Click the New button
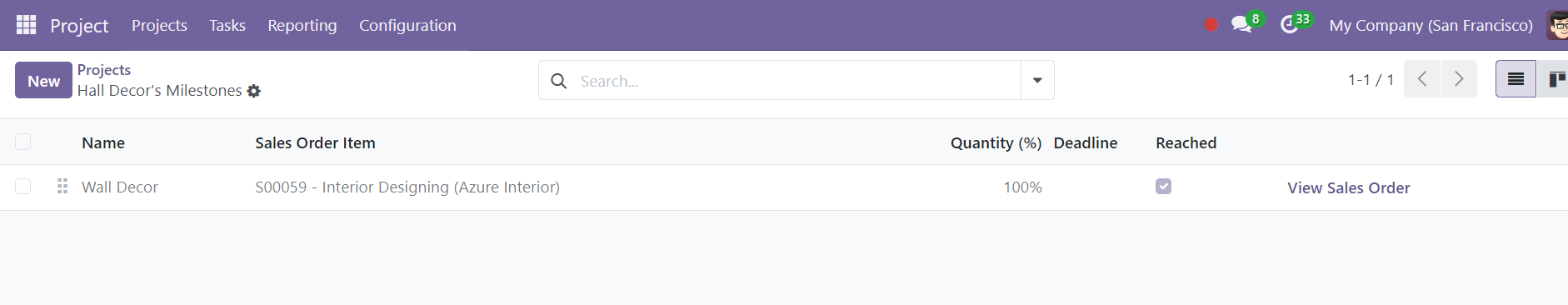 (43, 80)
